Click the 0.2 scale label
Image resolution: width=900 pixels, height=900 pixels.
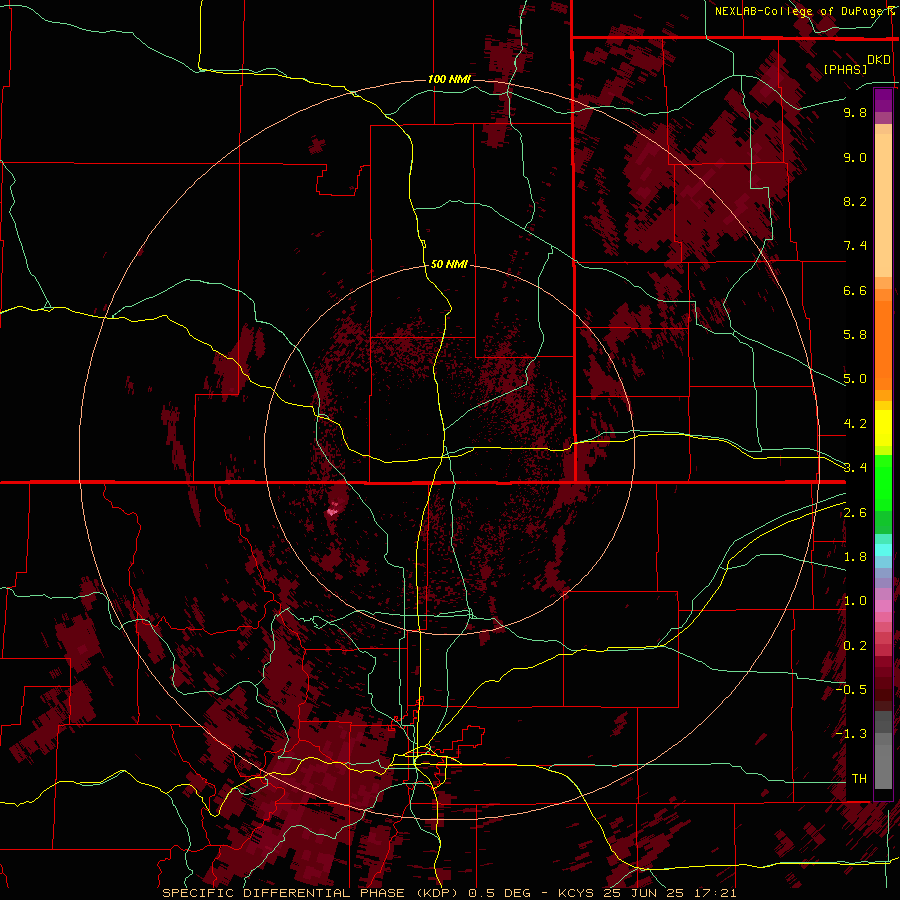(855, 646)
